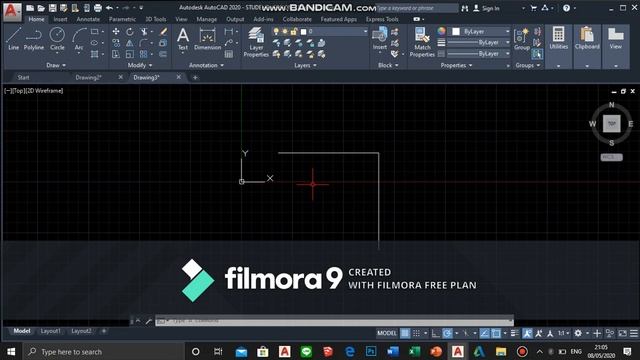This screenshot has width=640, height=360.
Task: Select the Fillet tool in Modify
Action: click(x=144, y=42)
